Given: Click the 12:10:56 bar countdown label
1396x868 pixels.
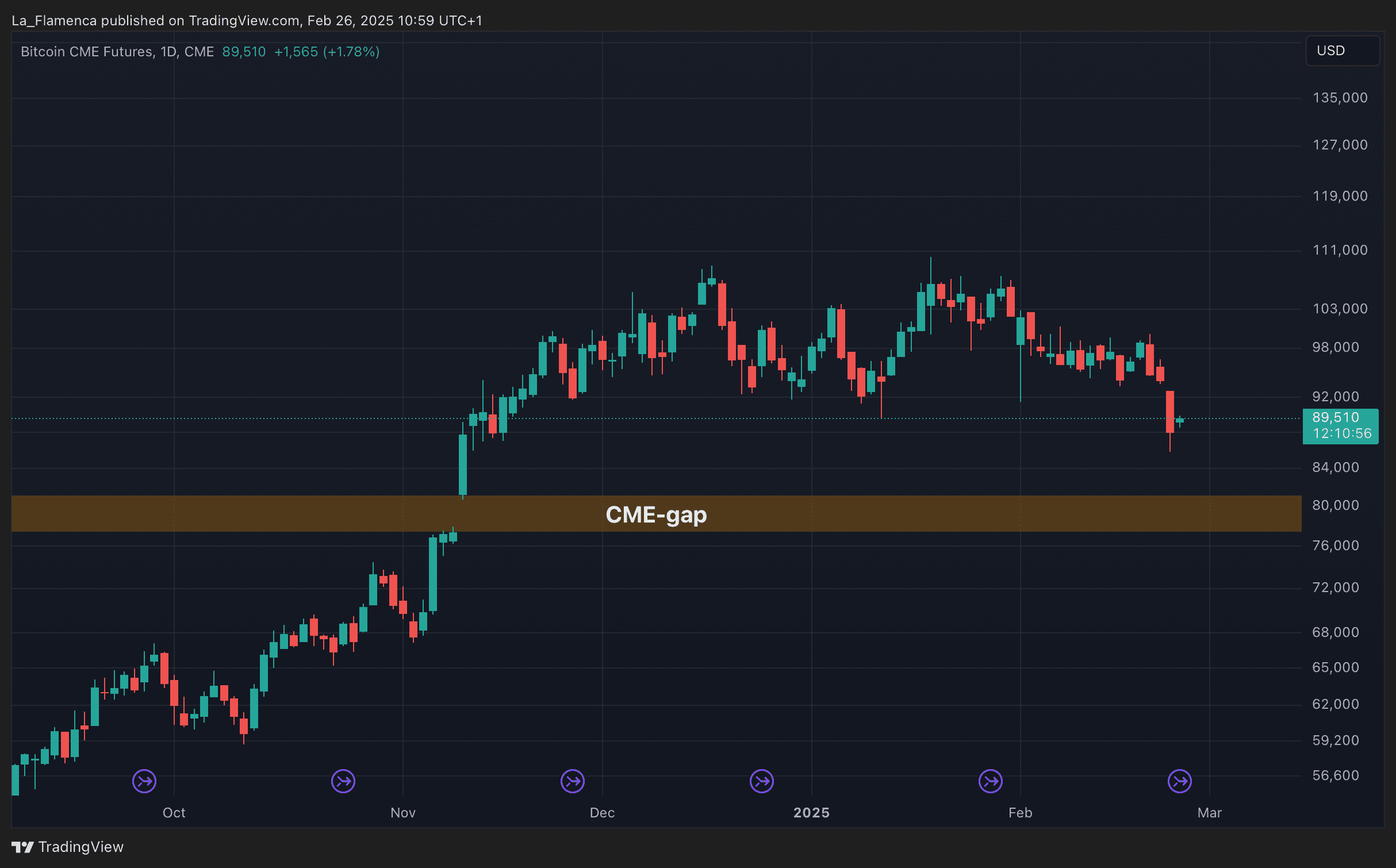Looking at the screenshot, I should pyautogui.click(x=1342, y=433).
